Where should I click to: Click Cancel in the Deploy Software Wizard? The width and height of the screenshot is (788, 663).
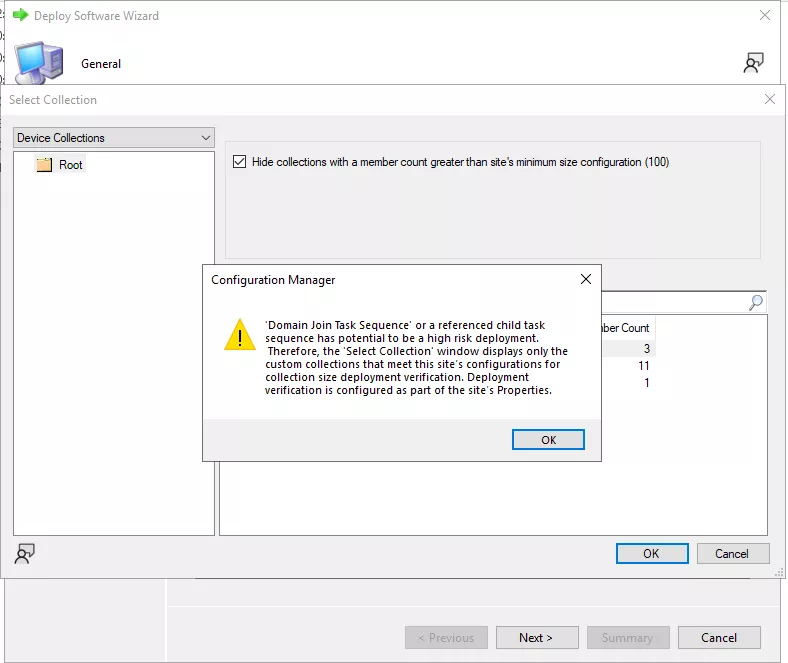point(719,637)
